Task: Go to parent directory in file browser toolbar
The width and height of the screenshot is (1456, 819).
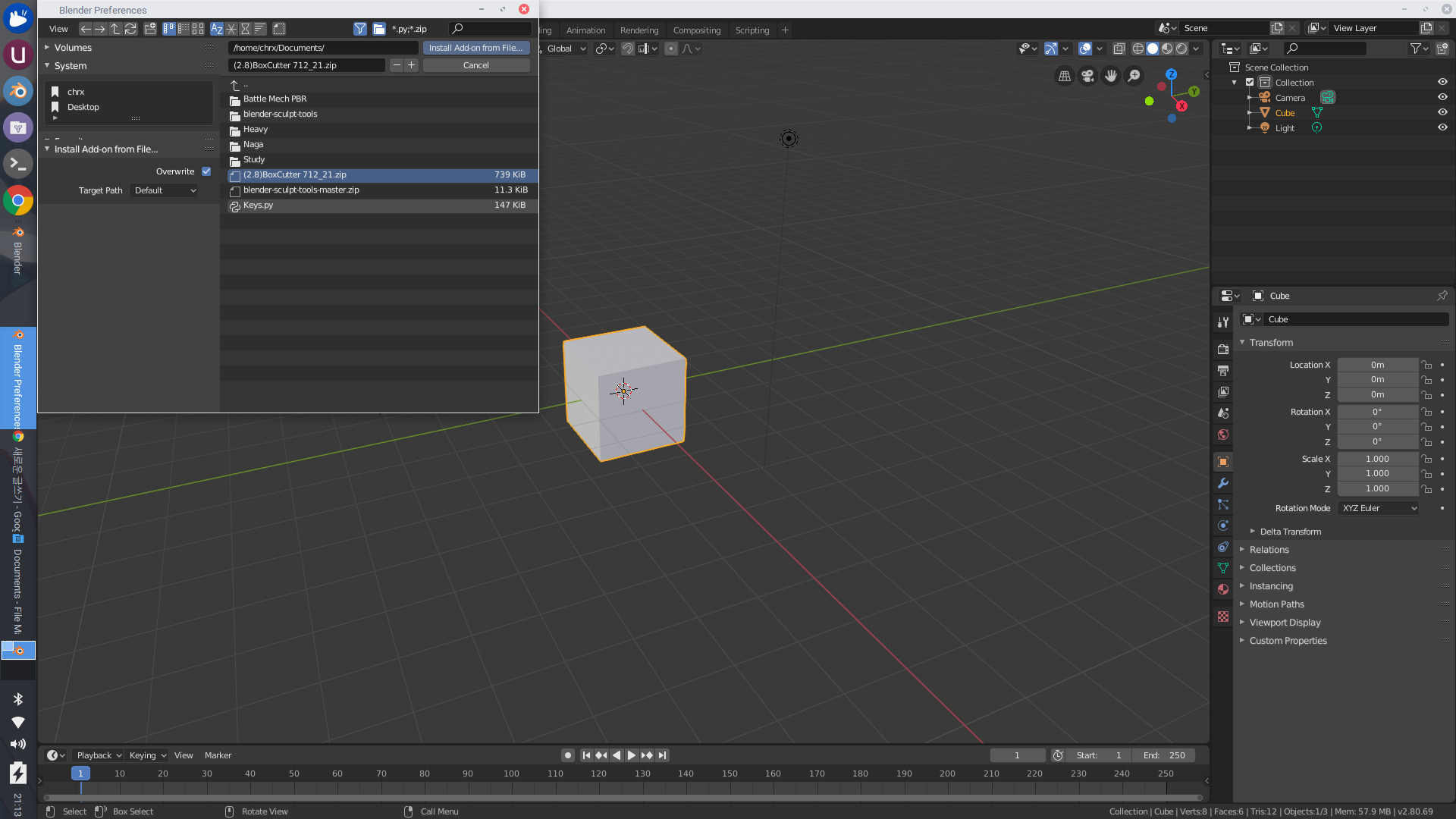Action: coord(115,29)
